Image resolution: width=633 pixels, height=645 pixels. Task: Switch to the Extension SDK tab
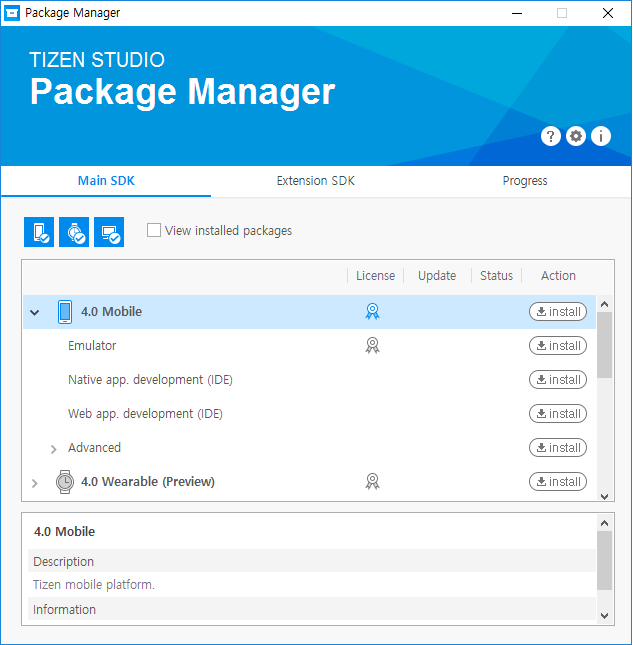click(x=316, y=181)
